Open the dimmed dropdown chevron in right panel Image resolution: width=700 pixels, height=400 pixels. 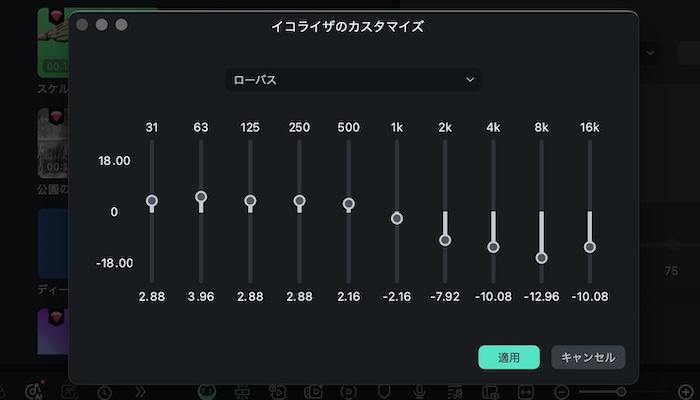click(650, 53)
